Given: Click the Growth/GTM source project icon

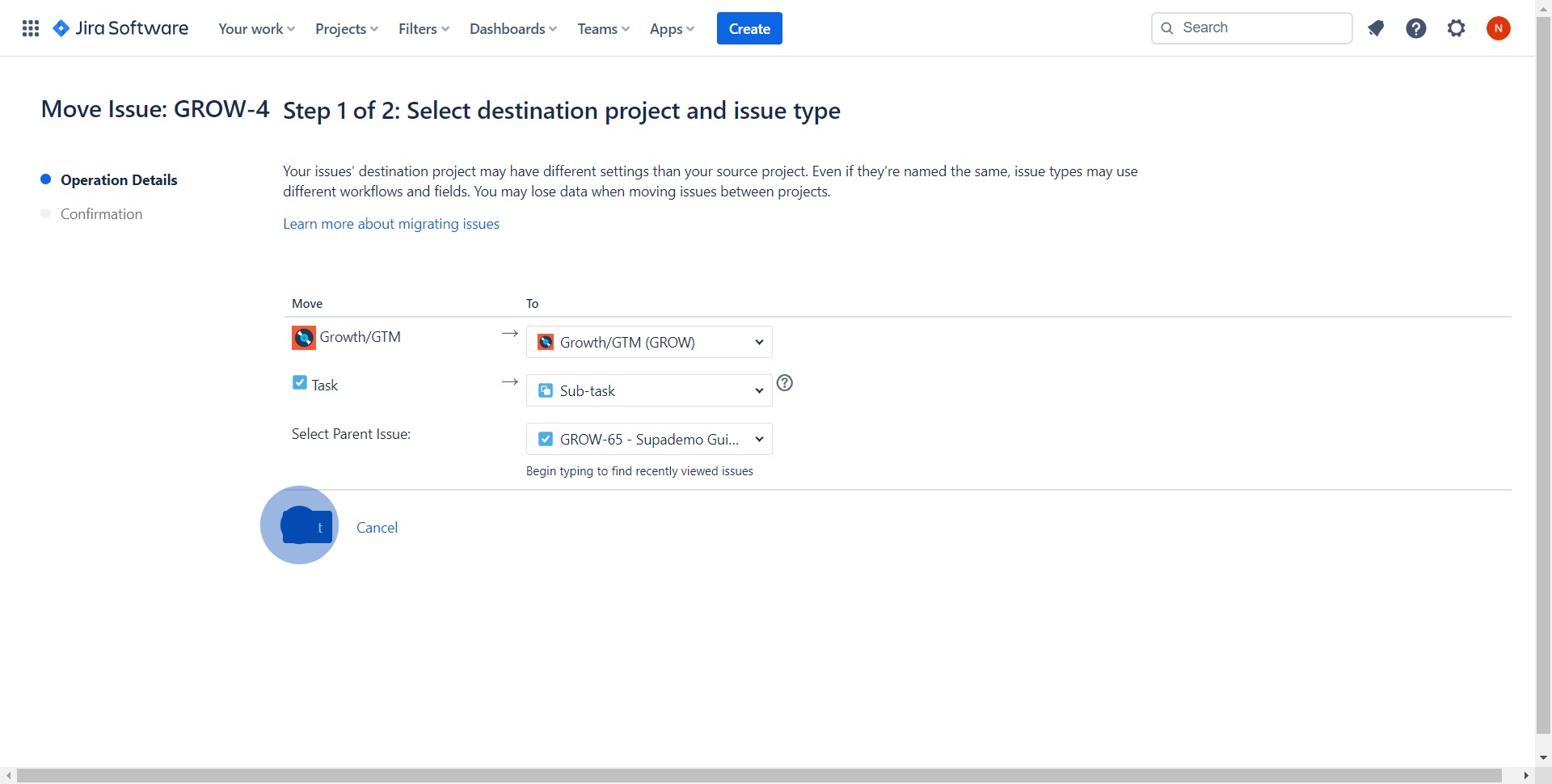Looking at the screenshot, I should pyautogui.click(x=304, y=337).
